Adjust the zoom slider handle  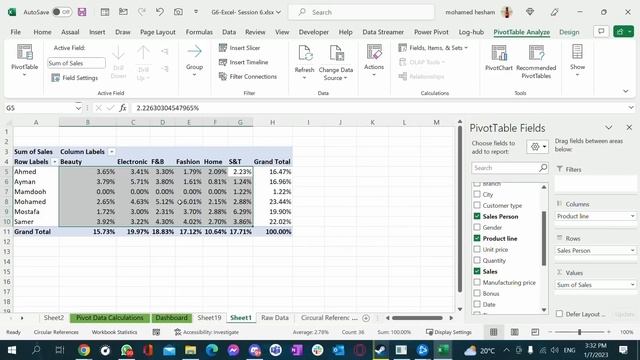pyautogui.click(x=579, y=332)
